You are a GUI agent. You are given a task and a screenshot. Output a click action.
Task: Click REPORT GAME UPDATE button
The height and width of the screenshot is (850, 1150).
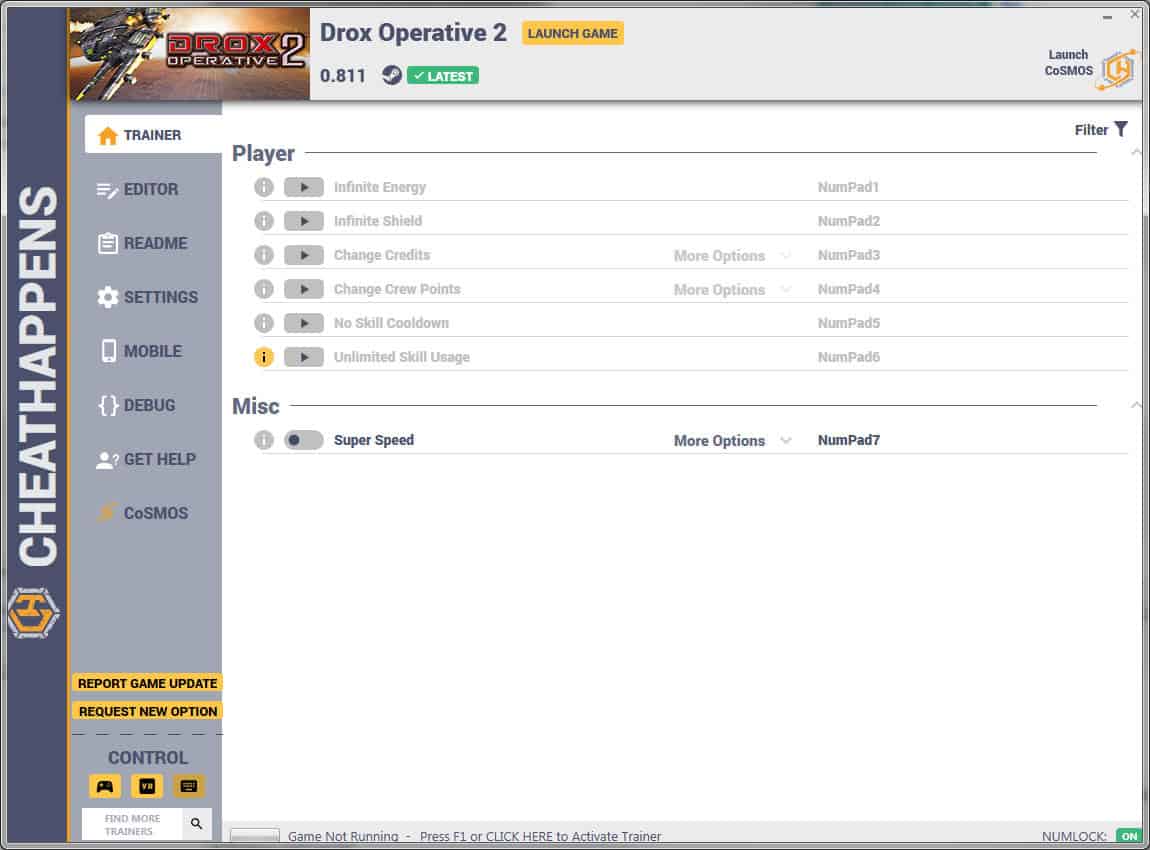(147, 683)
